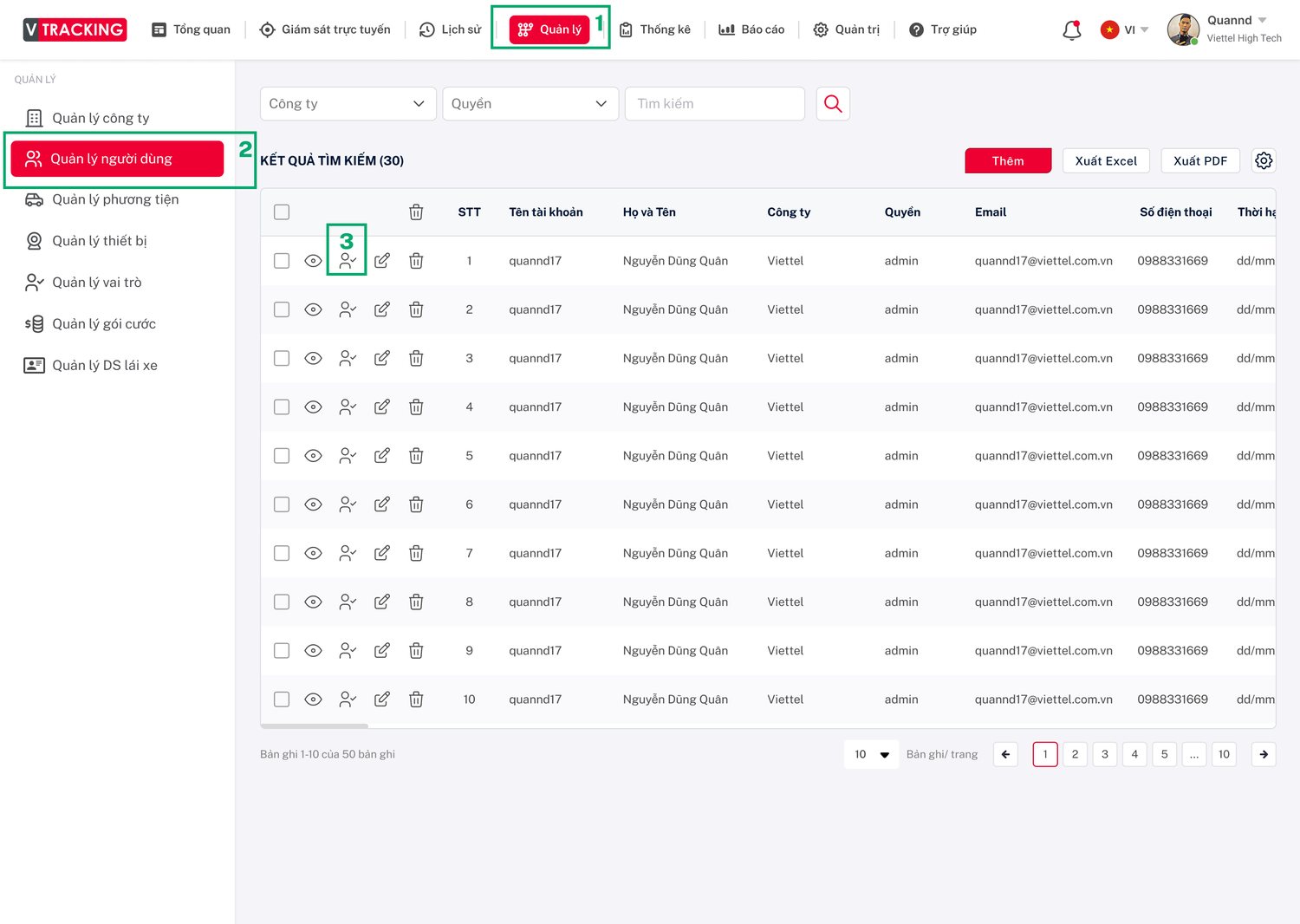Check the row 8 checkbox

coord(282,602)
